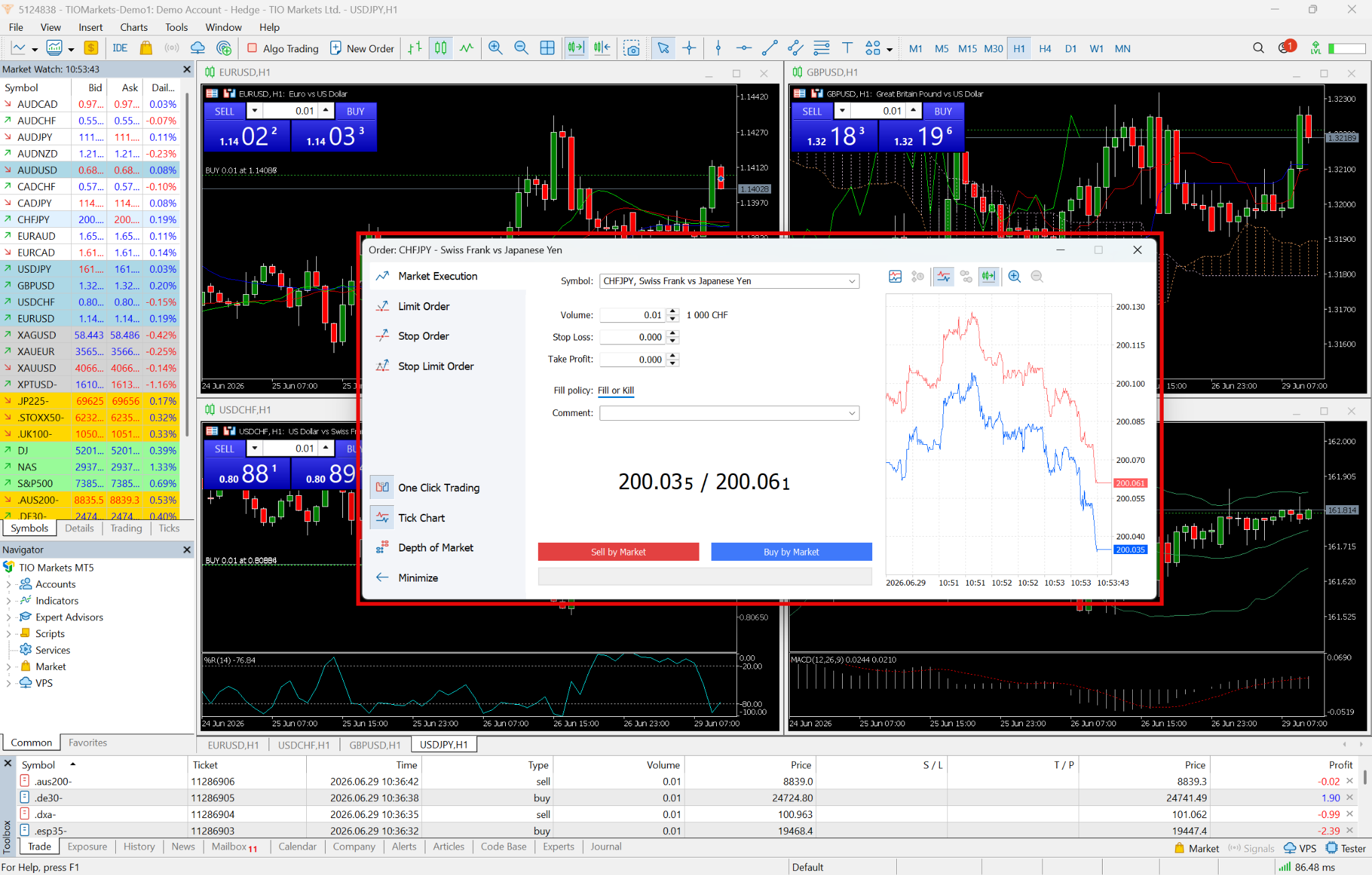Toggle chart shift in main toolbar
Viewport: 1372px width, 875px height.
(x=602, y=48)
